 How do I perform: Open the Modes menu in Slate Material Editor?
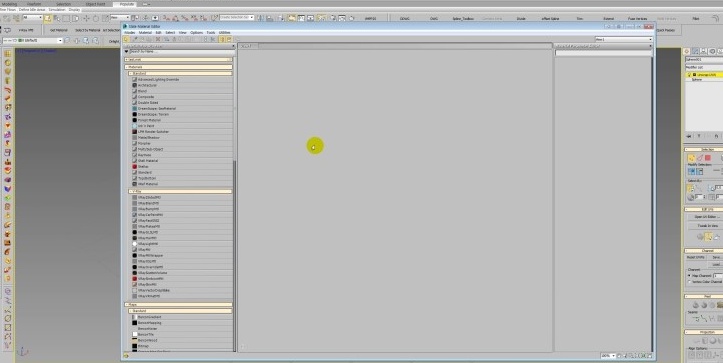click(130, 33)
